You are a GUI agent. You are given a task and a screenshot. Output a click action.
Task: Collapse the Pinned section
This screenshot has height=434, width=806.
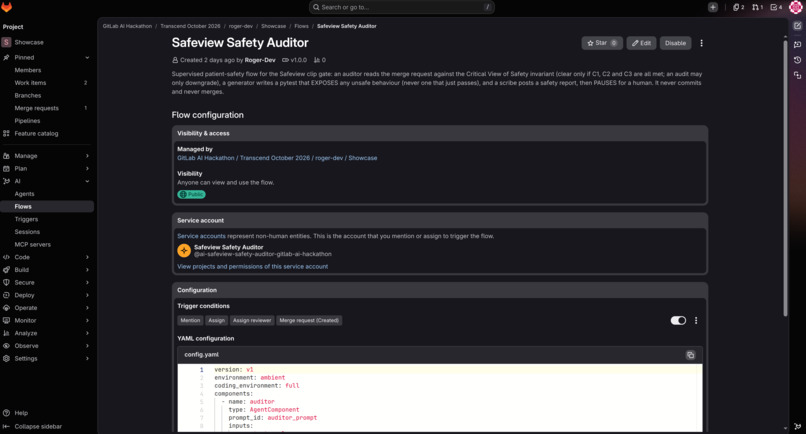click(x=87, y=58)
